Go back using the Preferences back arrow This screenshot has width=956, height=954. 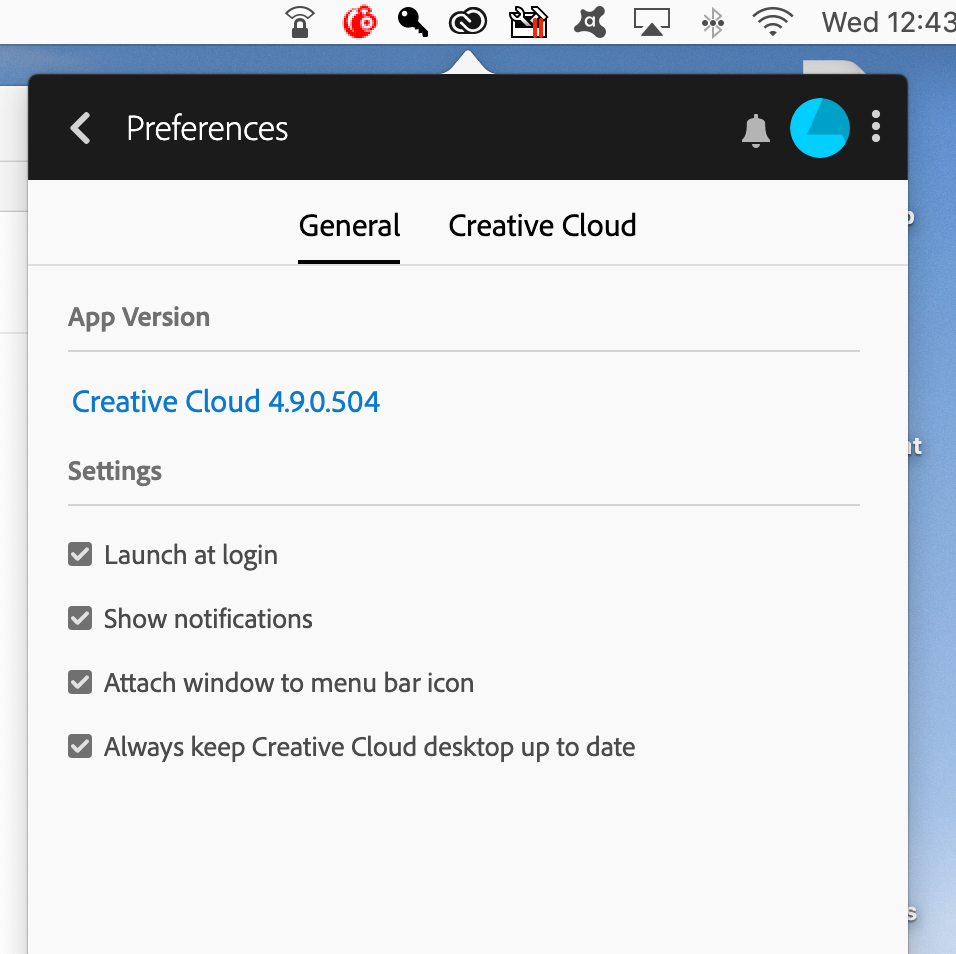(x=80, y=128)
